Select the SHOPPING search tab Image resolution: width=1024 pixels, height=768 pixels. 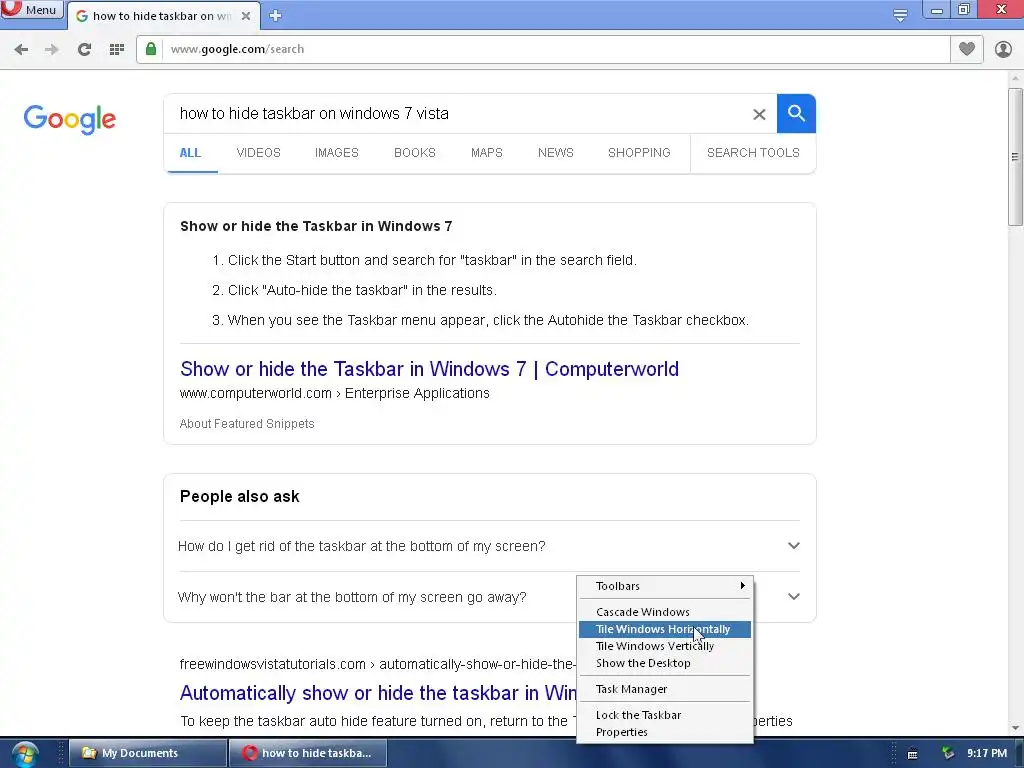[639, 153]
